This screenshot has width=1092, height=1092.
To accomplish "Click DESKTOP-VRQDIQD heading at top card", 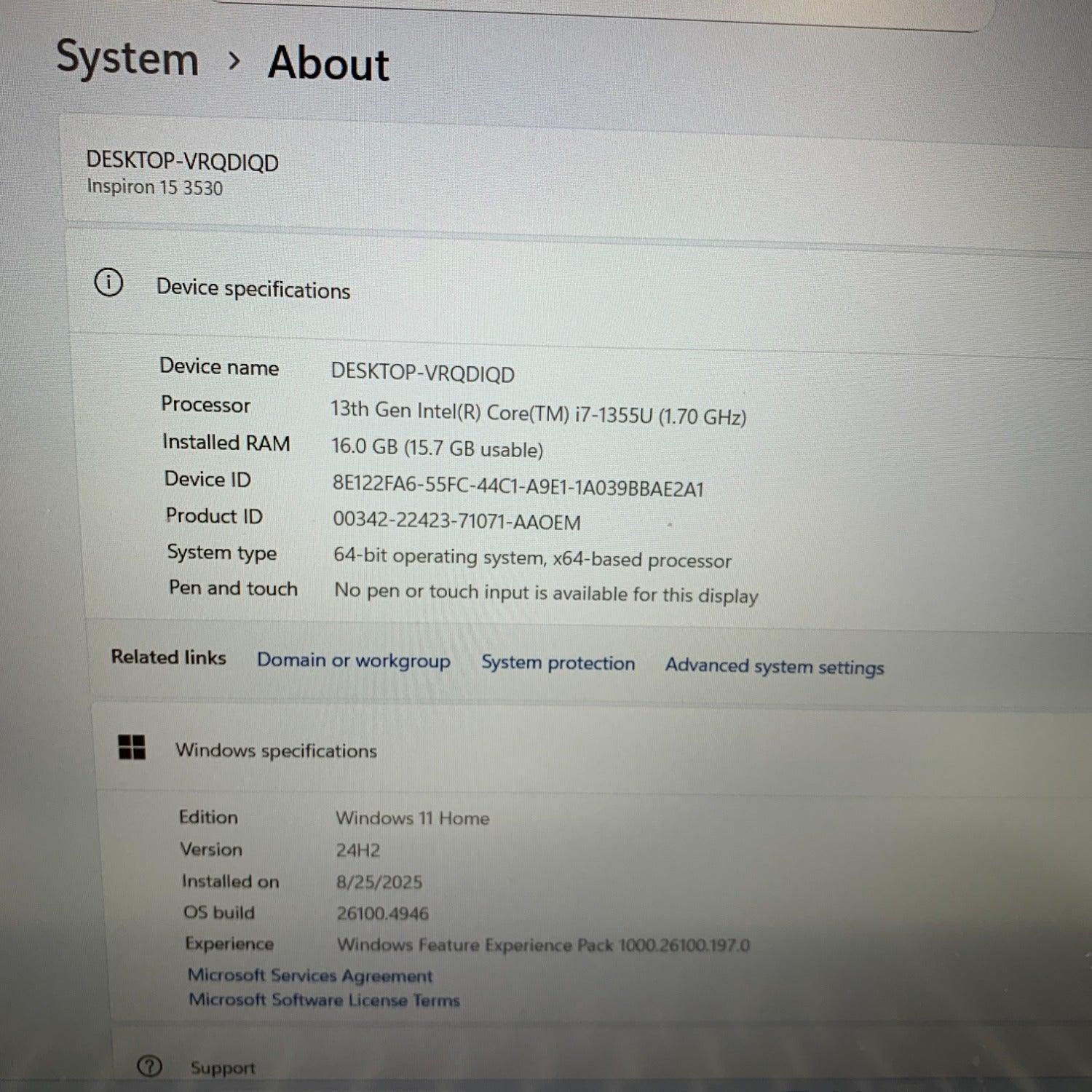I will tap(182, 161).
